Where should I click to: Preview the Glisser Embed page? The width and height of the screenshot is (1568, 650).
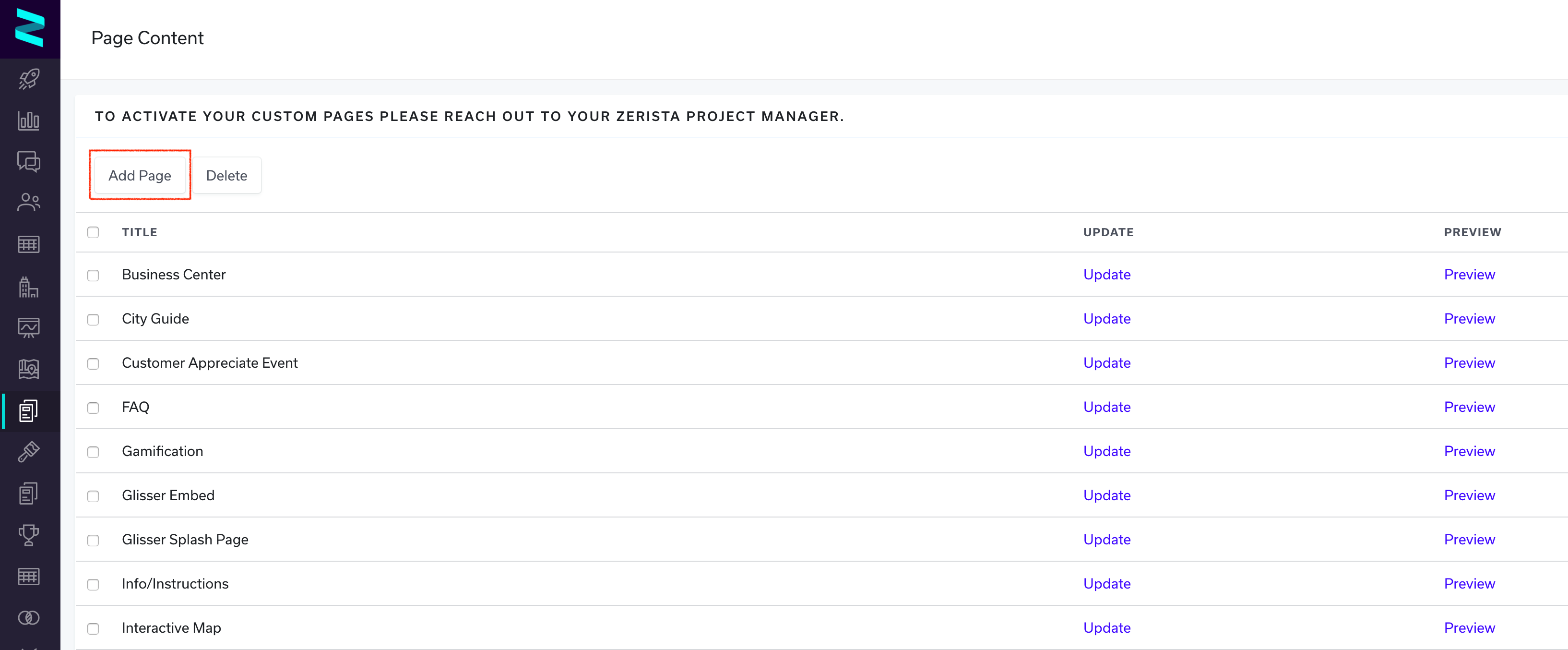(1469, 495)
